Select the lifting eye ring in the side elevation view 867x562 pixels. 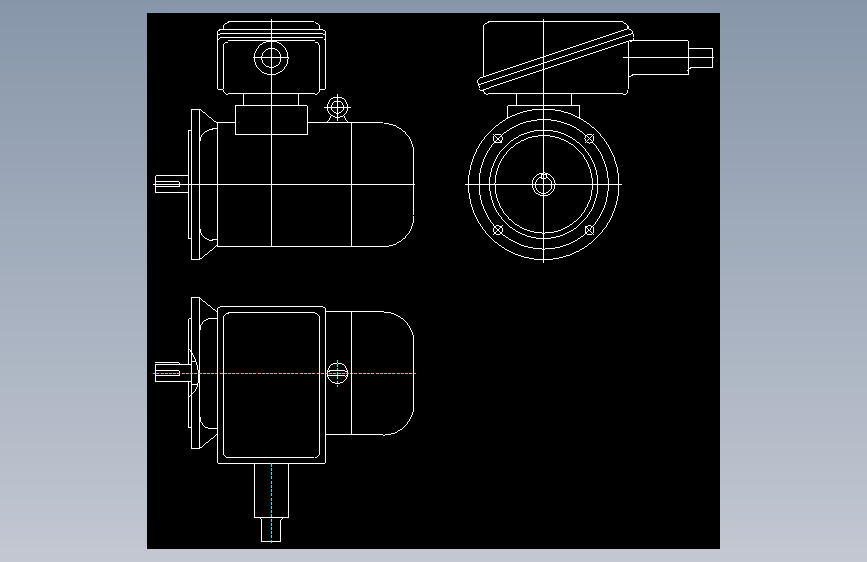click(x=337, y=106)
